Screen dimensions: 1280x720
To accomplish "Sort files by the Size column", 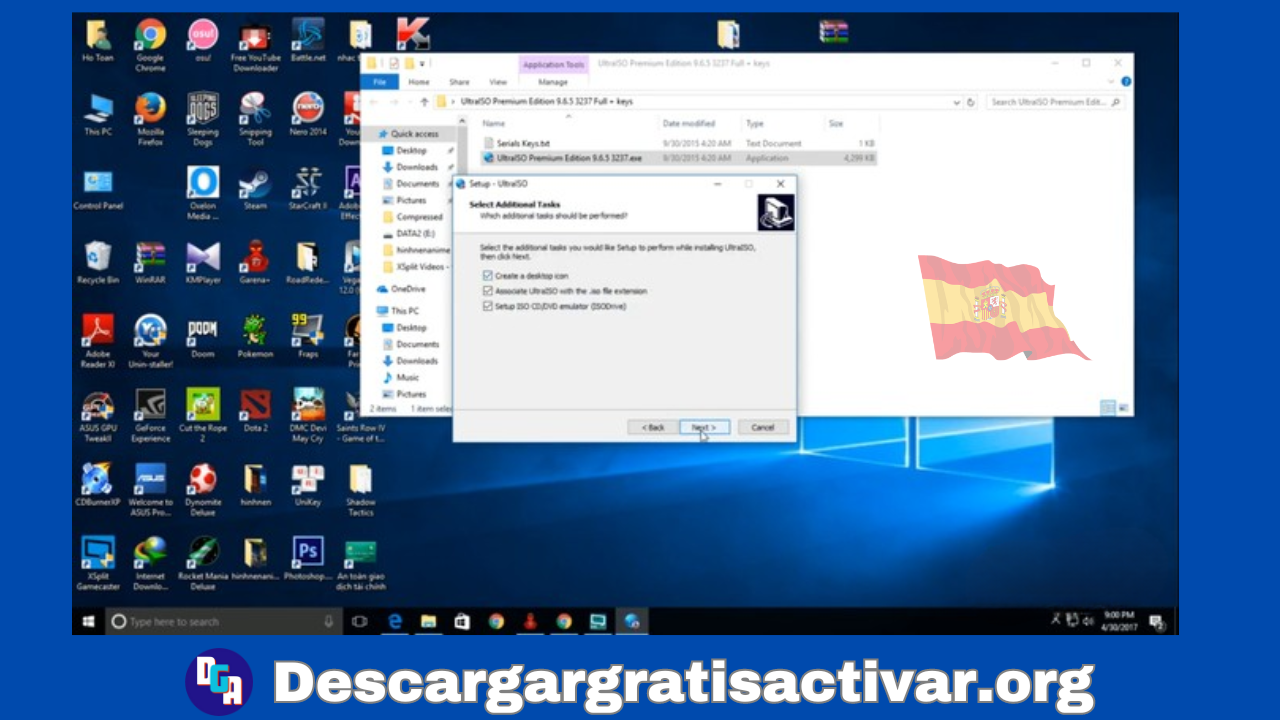I will [836, 124].
